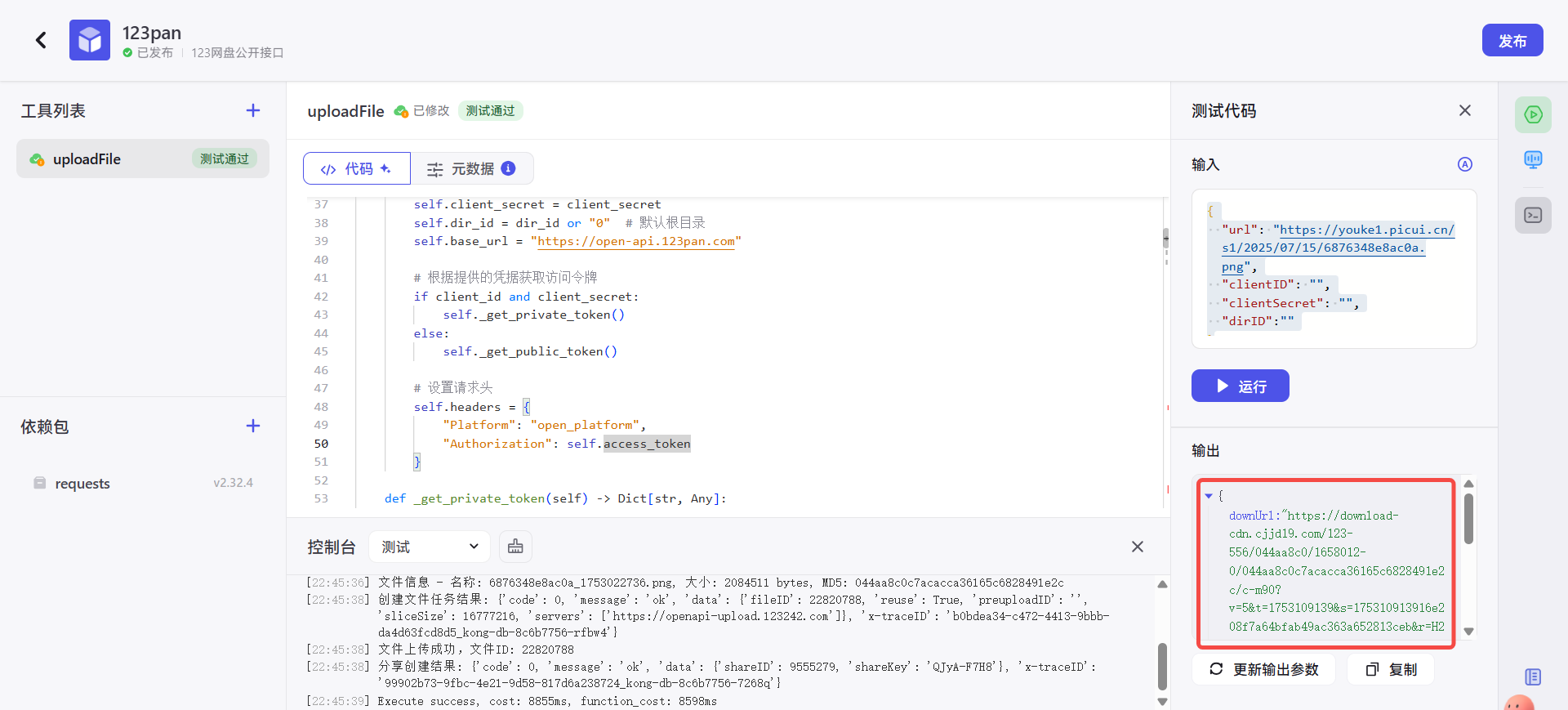The image size is (1568, 710).
Task: Click the "dirID" key in input JSON
Action: click(1247, 321)
